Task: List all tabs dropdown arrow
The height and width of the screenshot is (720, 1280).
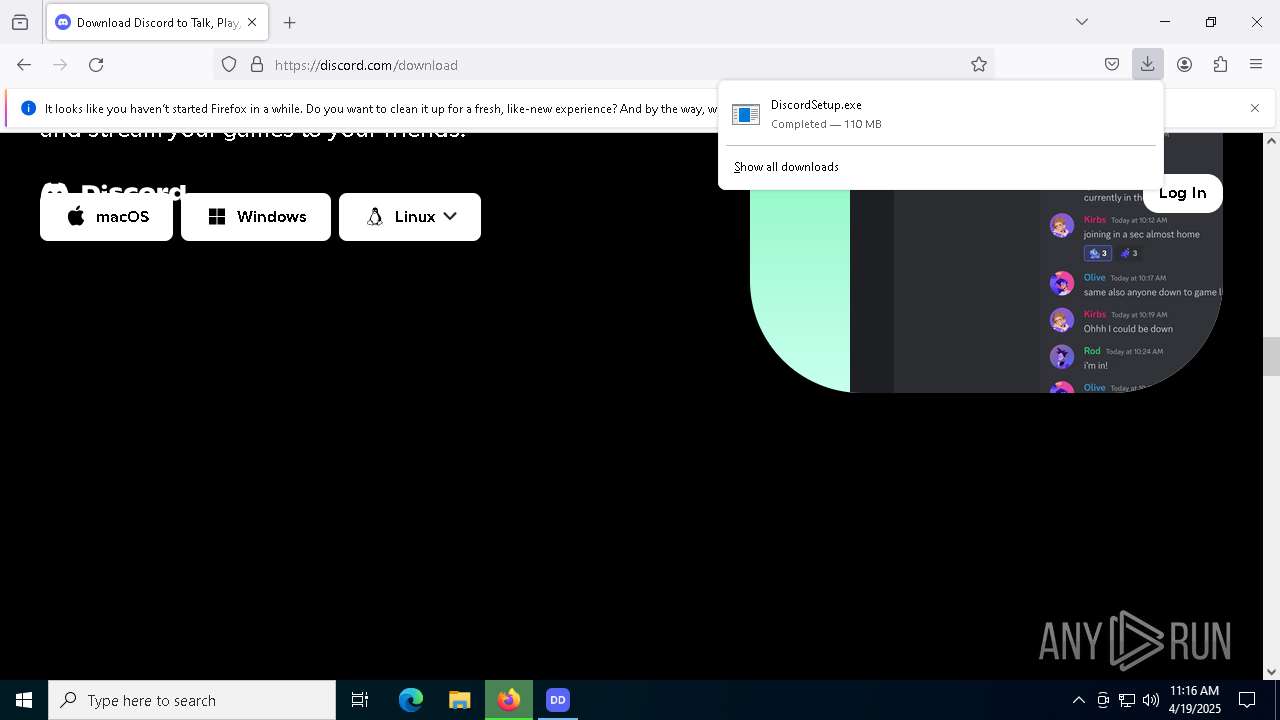Action: tap(1082, 22)
